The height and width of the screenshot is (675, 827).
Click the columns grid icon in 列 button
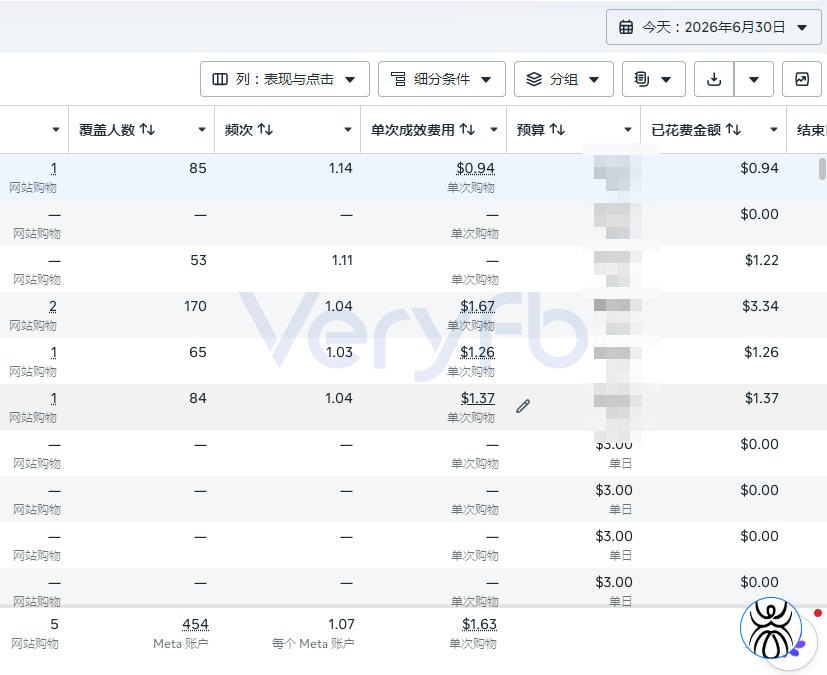[x=220, y=79]
